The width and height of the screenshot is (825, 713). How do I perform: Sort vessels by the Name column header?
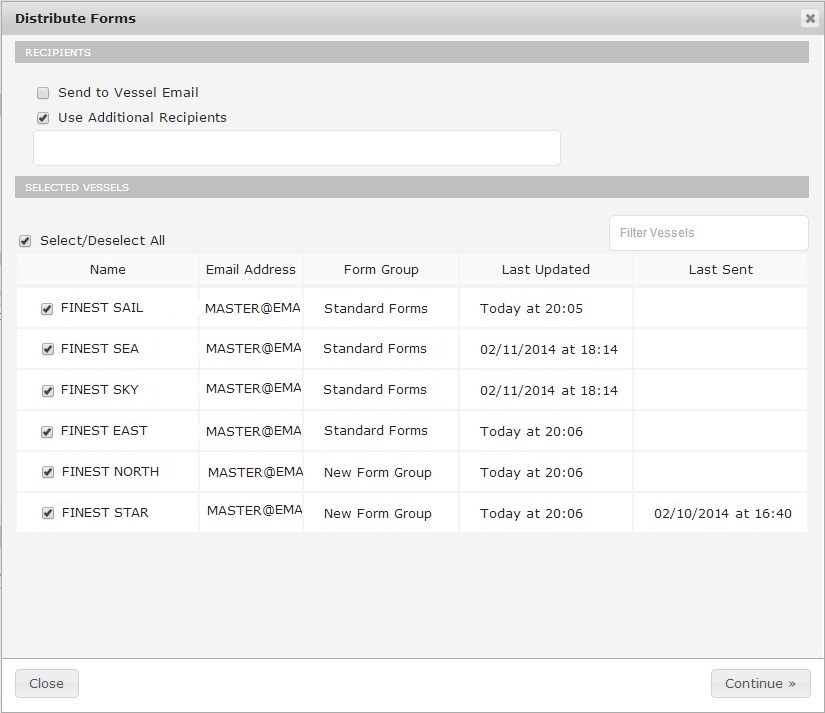[107, 269]
